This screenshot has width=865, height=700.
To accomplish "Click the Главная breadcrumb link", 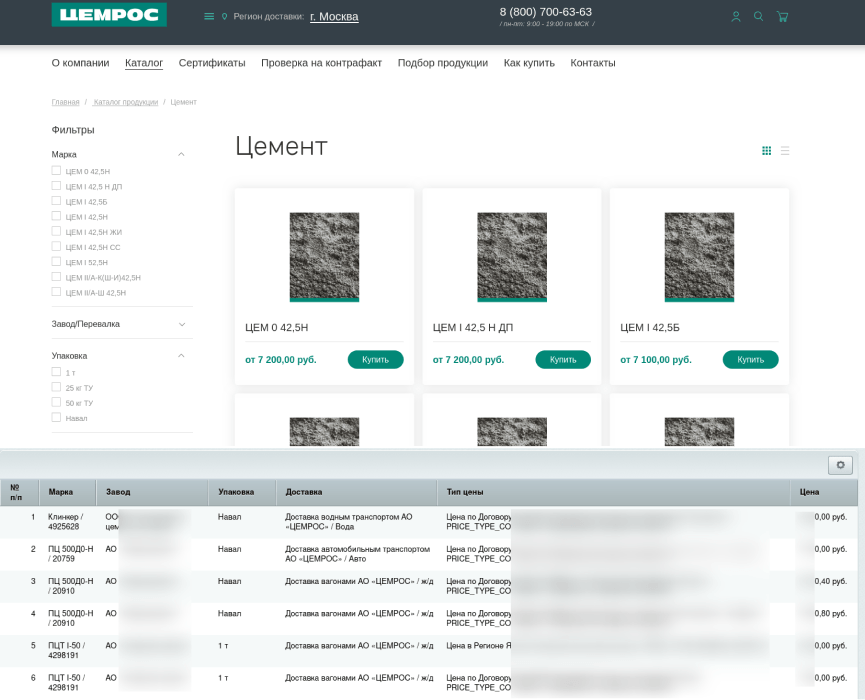I will pos(65,102).
